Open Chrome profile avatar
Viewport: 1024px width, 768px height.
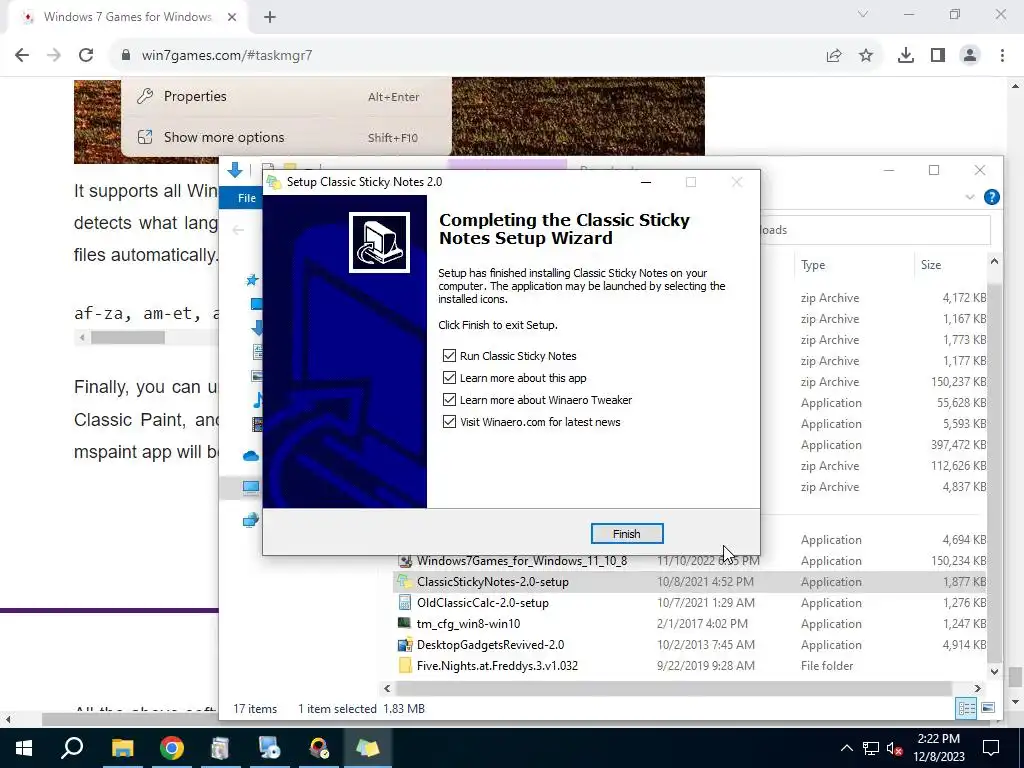tap(970, 56)
